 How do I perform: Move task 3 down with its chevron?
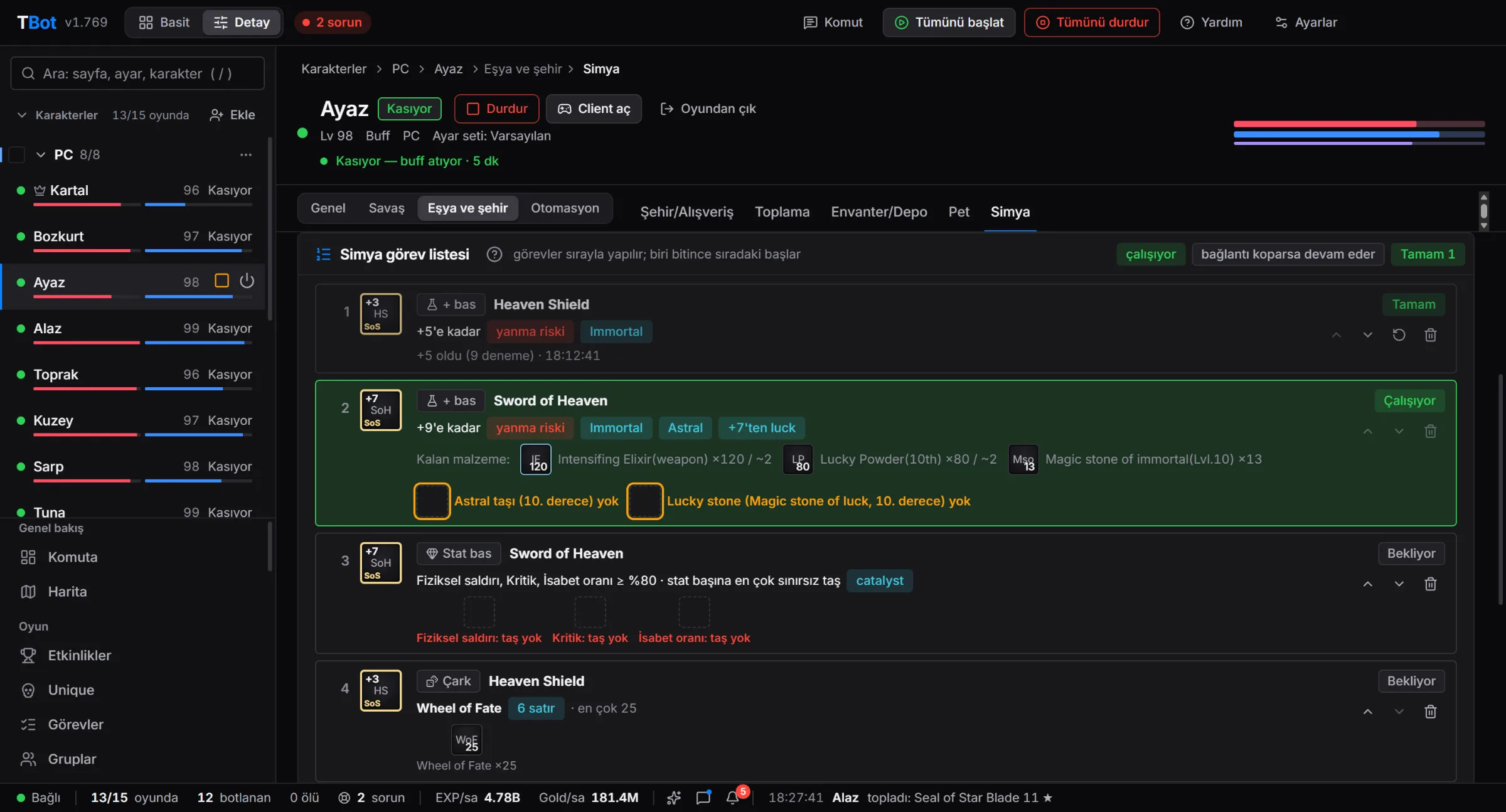(x=1399, y=584)
